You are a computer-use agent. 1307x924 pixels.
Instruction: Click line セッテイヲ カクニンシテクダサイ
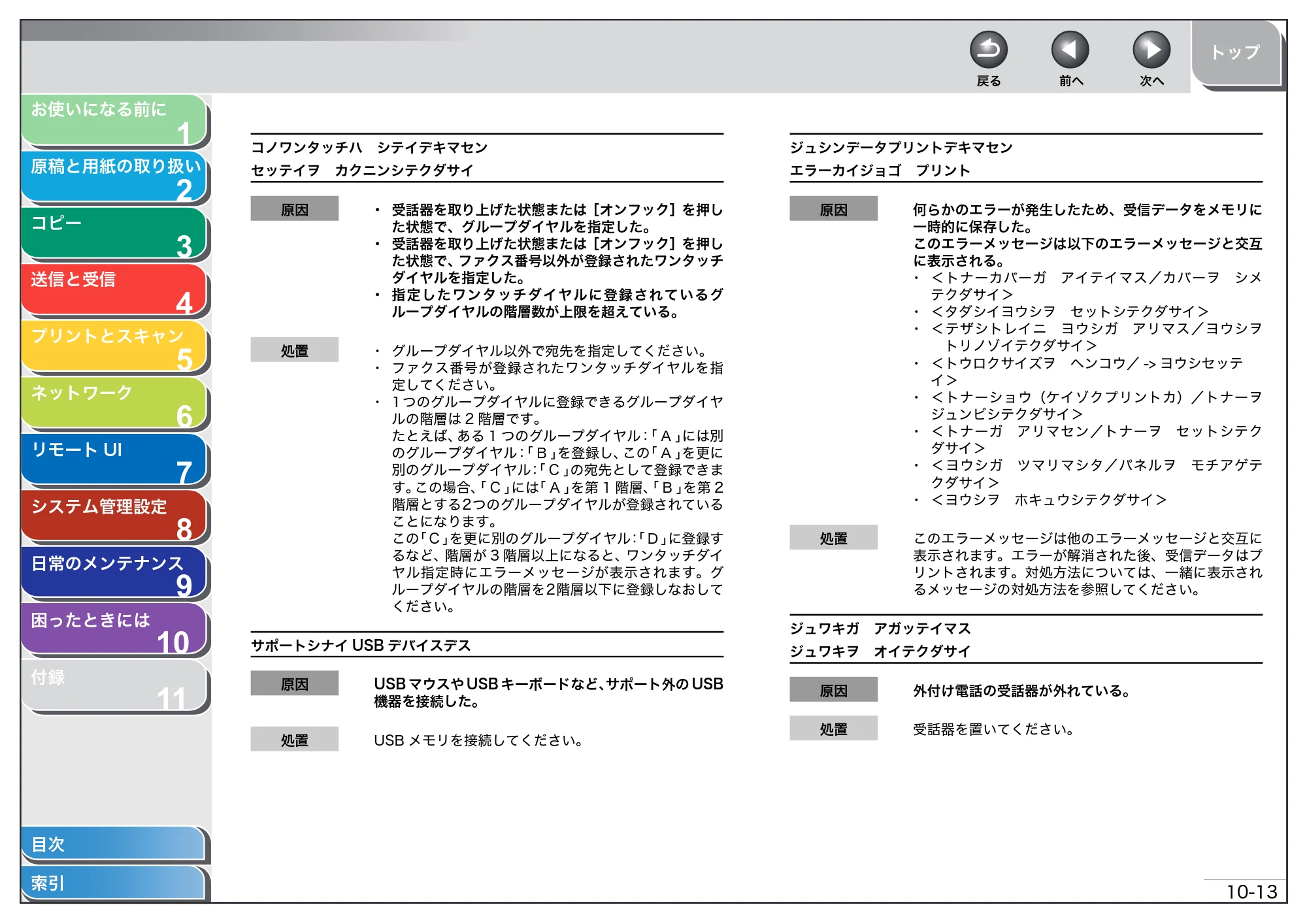point(362,171)
